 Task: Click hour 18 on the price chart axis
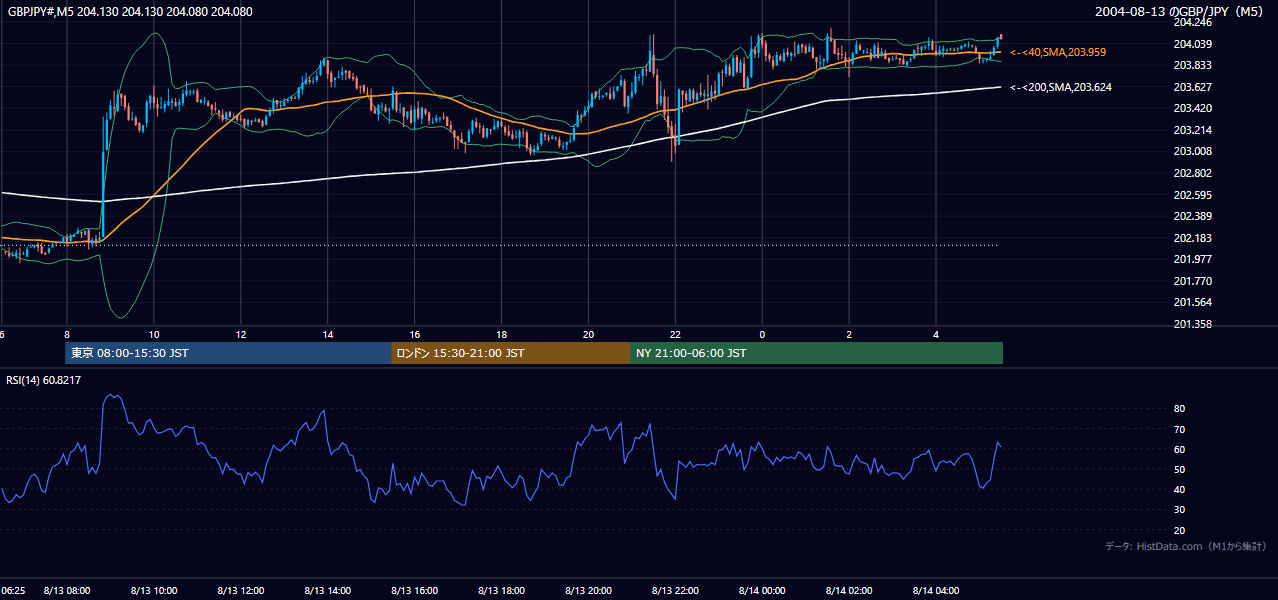[501, 334]
